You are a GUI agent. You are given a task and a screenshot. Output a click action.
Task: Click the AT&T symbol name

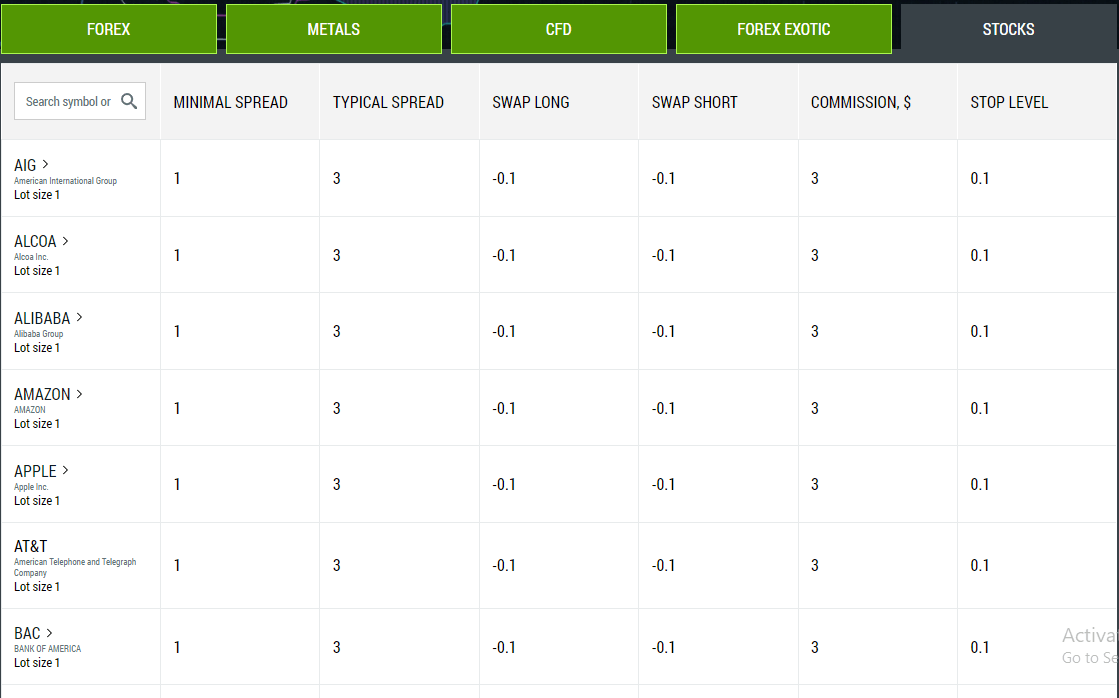click(x=31, y=547)
